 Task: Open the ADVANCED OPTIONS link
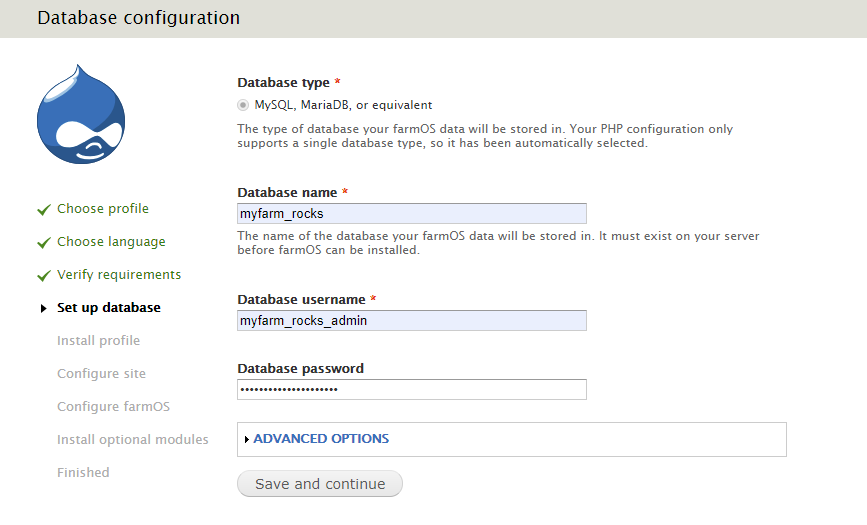pyautogui.click(x=321, y=439)
